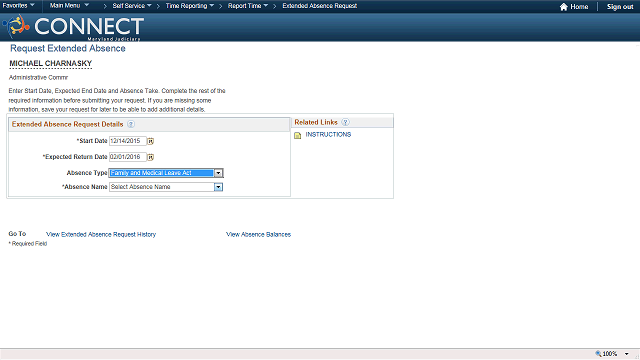The width and height of the screenshot is (640, 360).
Task: Open the Favorites menu
Action: pos(18,6)
